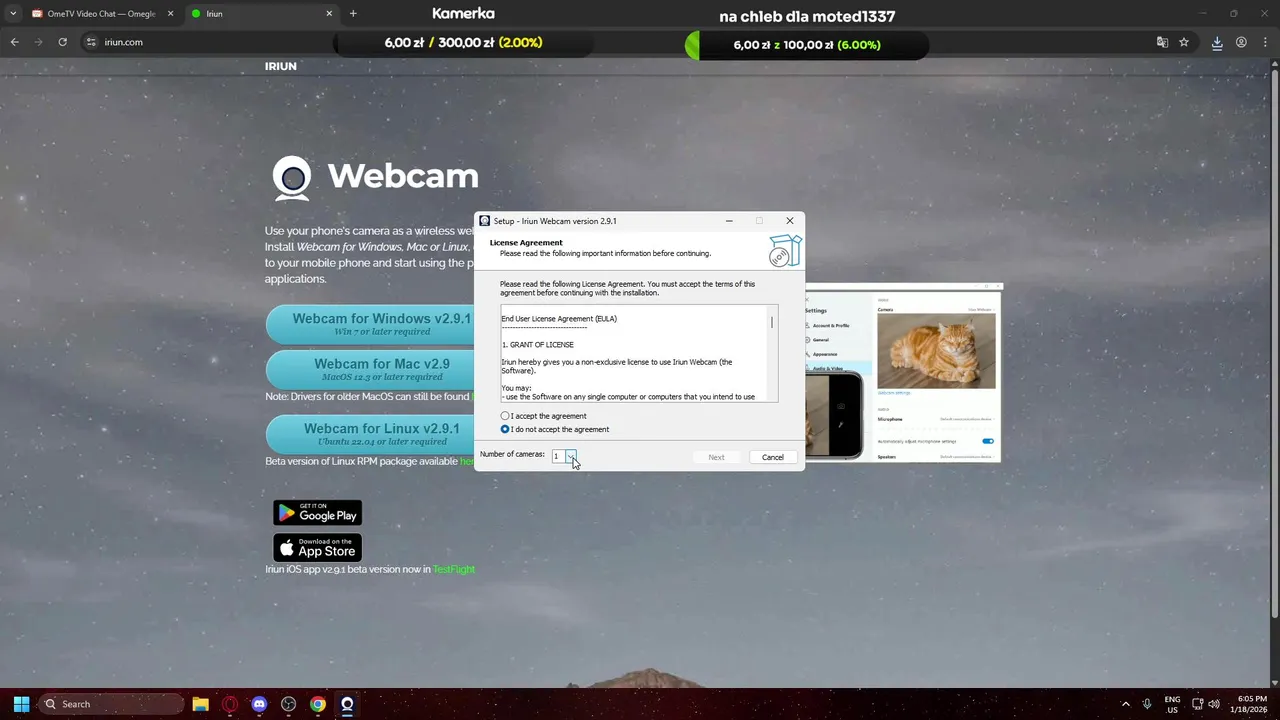This screenshot has width=1280, height=720.
Task: Close the OmeTV Video Chat tab
Action: [x=170, y=14]
